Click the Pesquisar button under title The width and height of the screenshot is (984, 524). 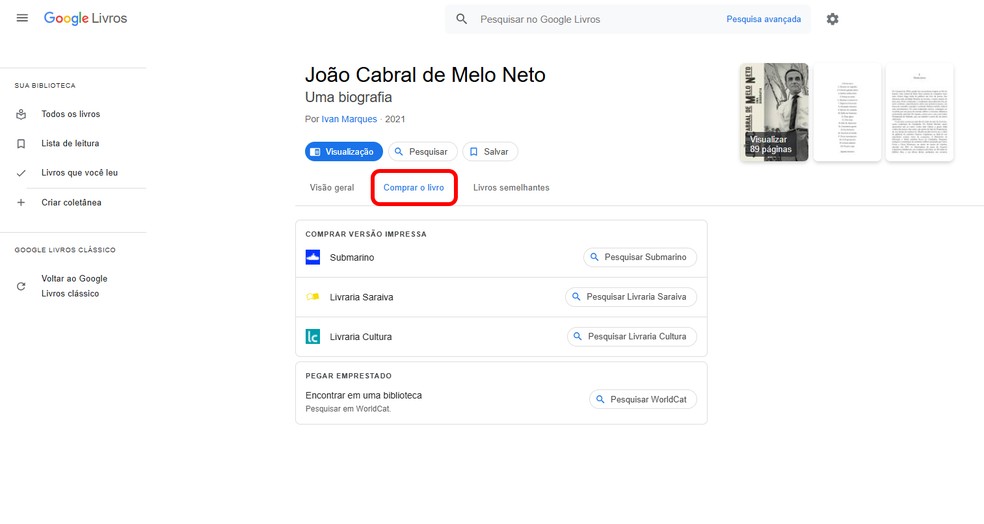coord(422,152)
